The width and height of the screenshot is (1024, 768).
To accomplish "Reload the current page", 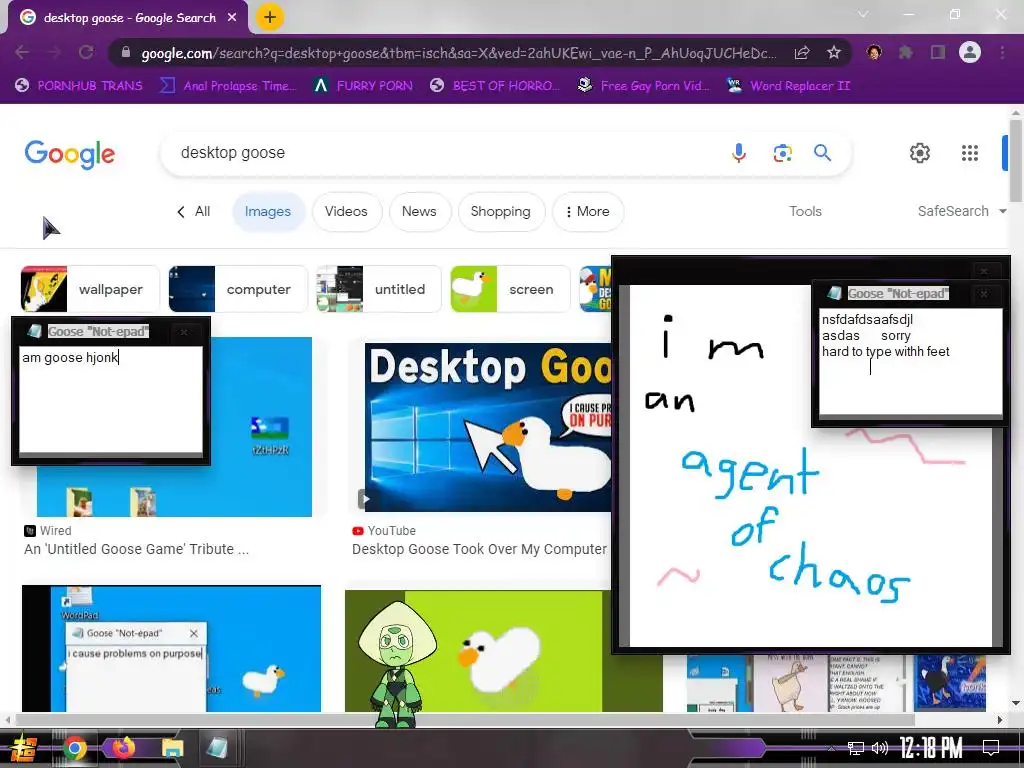I will point(86,52).
